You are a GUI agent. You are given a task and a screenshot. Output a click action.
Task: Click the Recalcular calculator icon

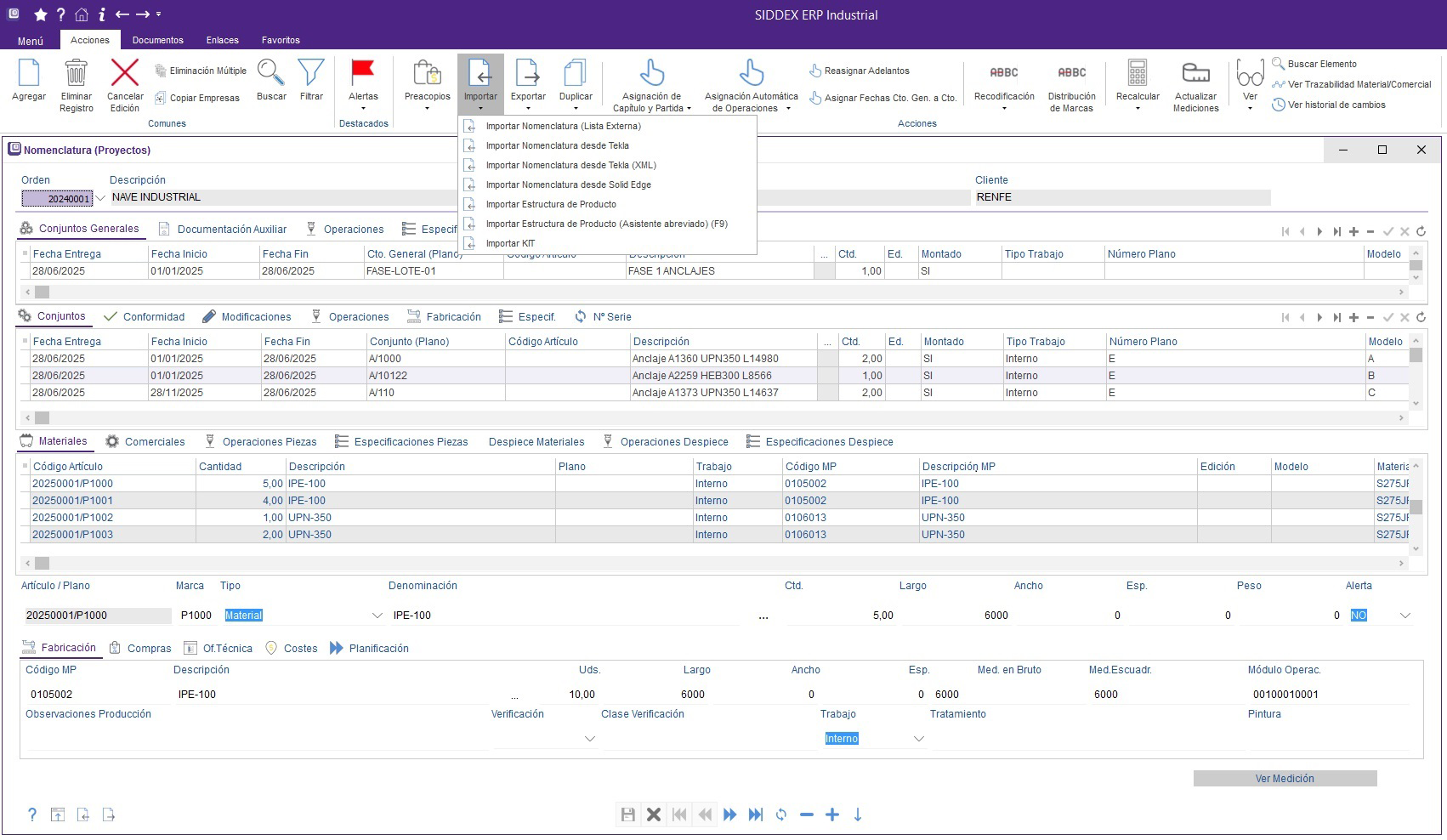[1137, 74]
